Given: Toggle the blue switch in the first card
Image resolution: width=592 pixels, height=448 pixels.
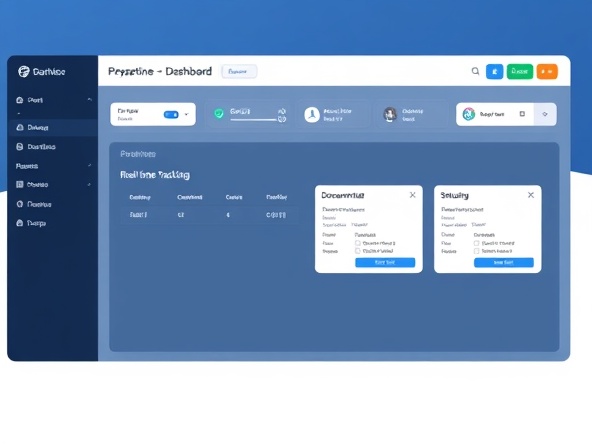Looking at the screenshot, I should (x=171, y=114).
